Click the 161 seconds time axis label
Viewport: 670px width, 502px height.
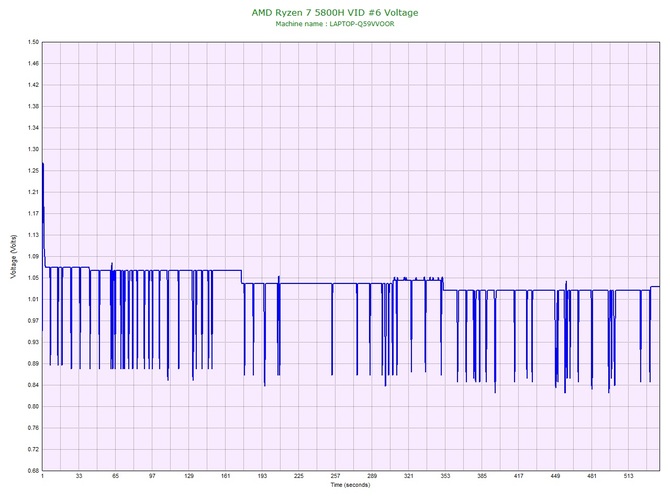tap(226, 476)
